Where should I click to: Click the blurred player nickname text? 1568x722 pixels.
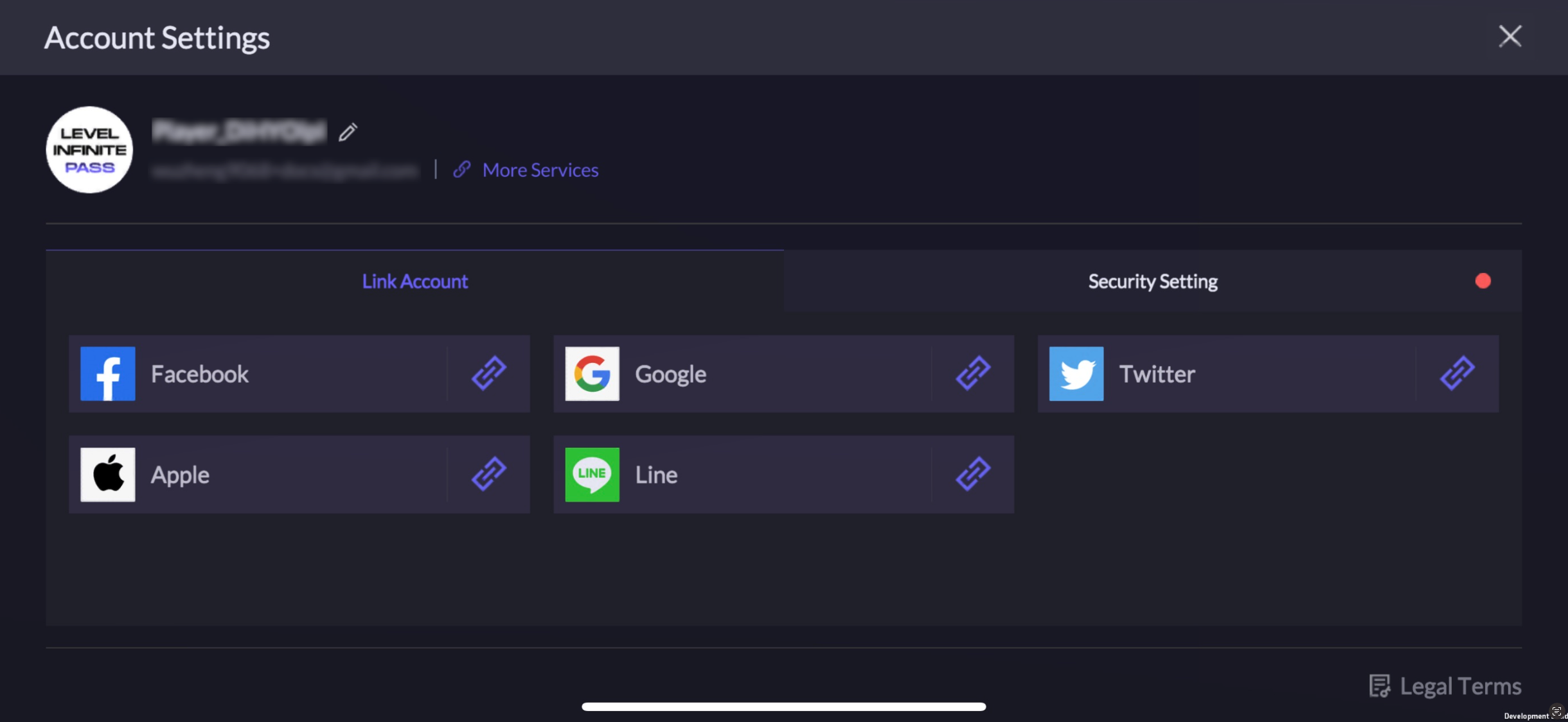[239, 132]
